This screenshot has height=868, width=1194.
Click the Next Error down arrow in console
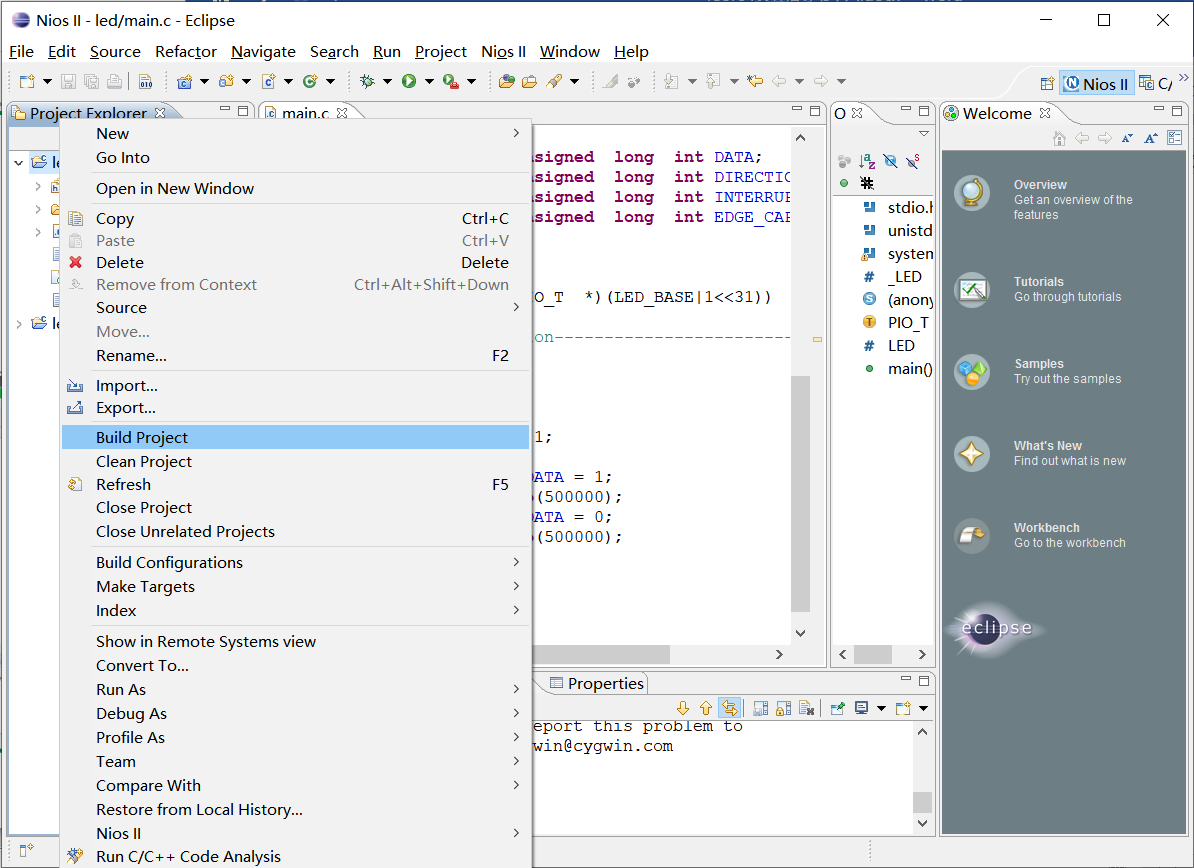coord(683,708)
